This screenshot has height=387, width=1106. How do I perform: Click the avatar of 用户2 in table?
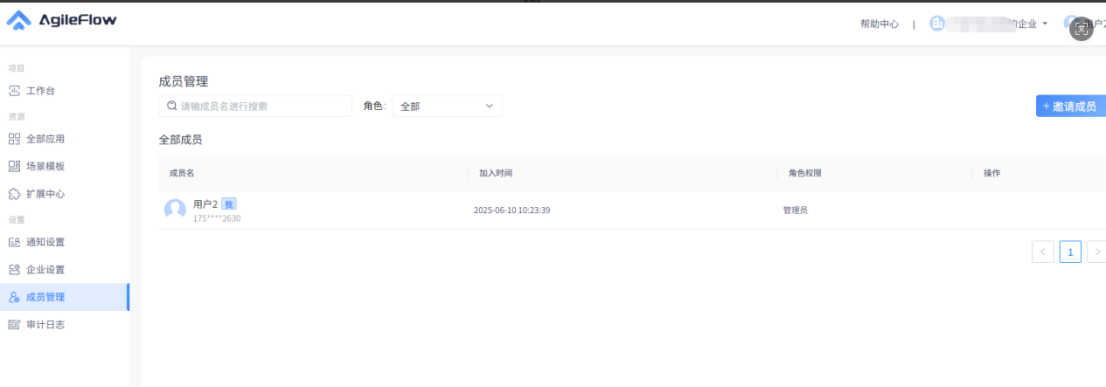[x=175, y=209]
